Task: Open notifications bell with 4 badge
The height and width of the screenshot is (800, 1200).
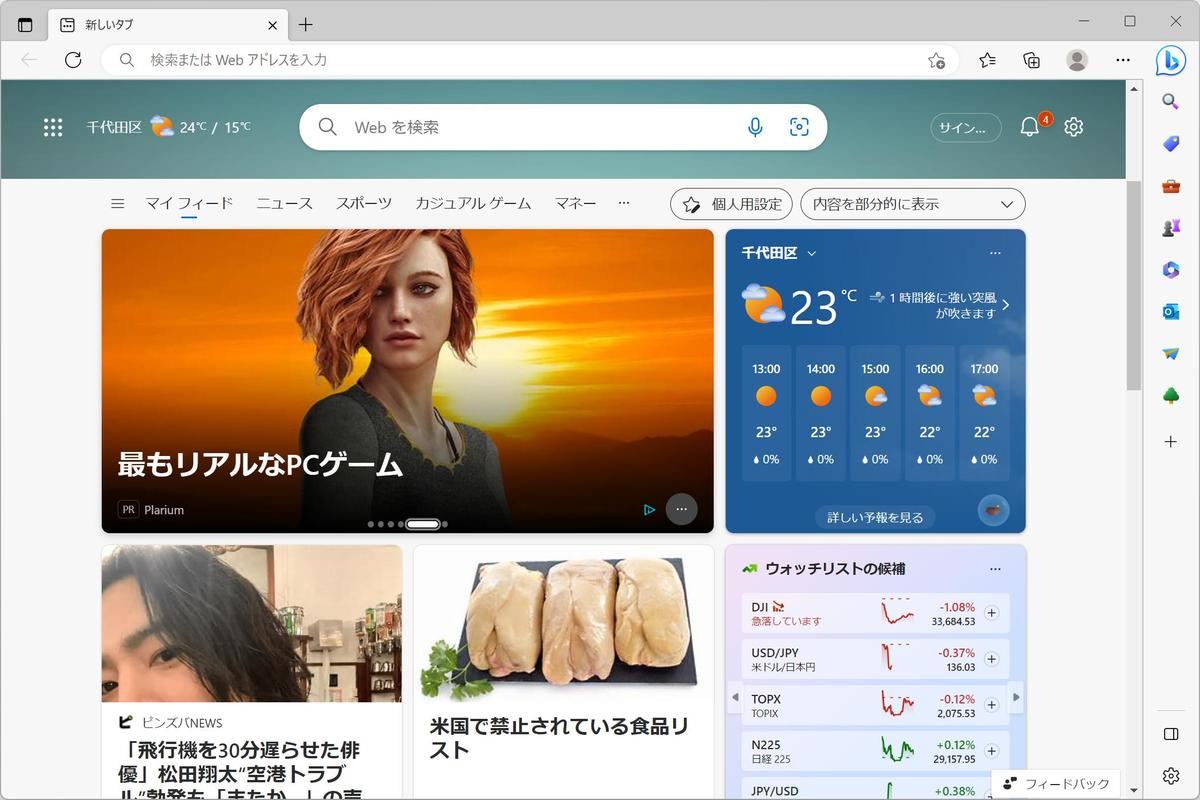Action: (1032, 126)
